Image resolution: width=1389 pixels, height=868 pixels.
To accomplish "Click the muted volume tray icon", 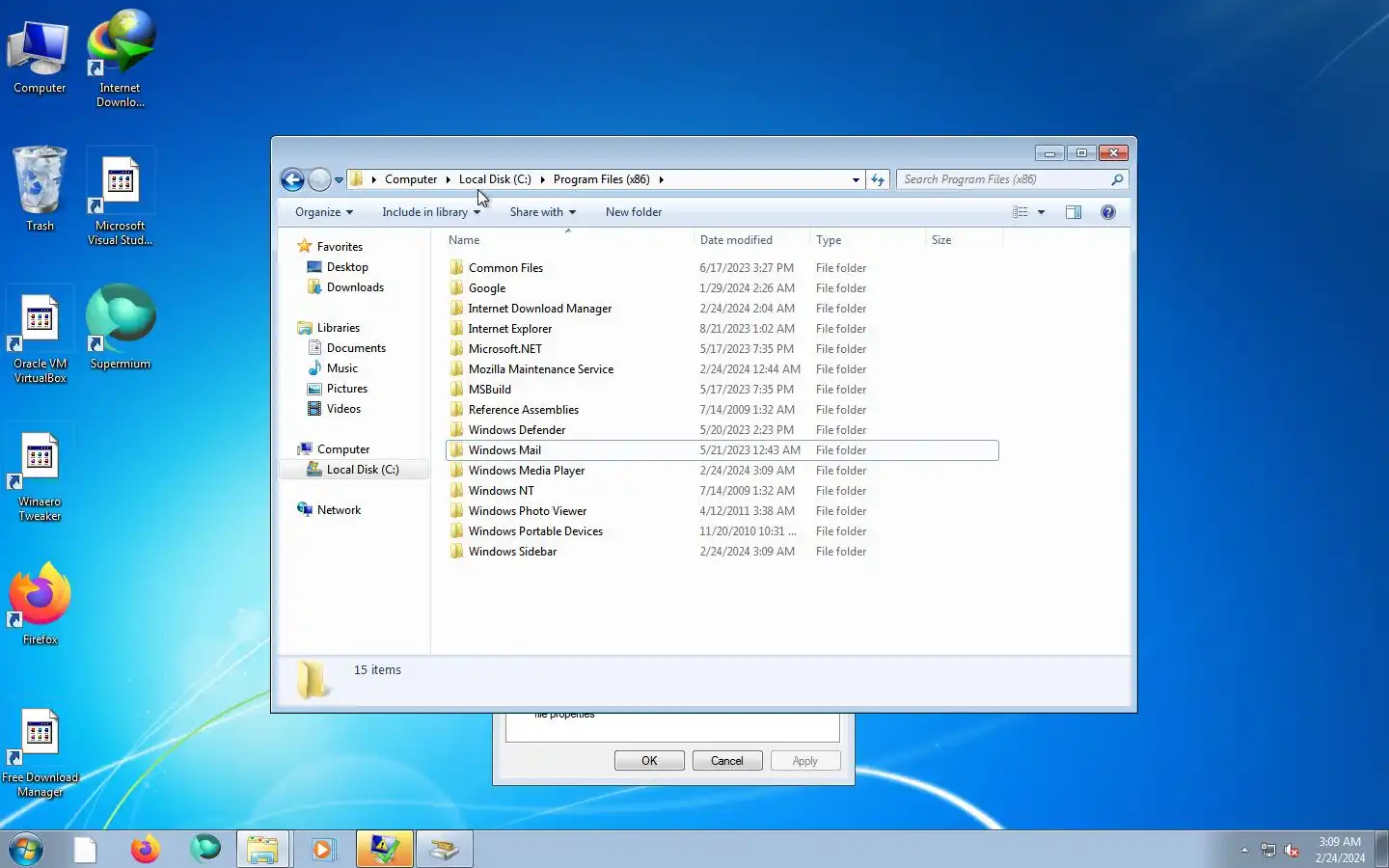I will coord(1292,851).
